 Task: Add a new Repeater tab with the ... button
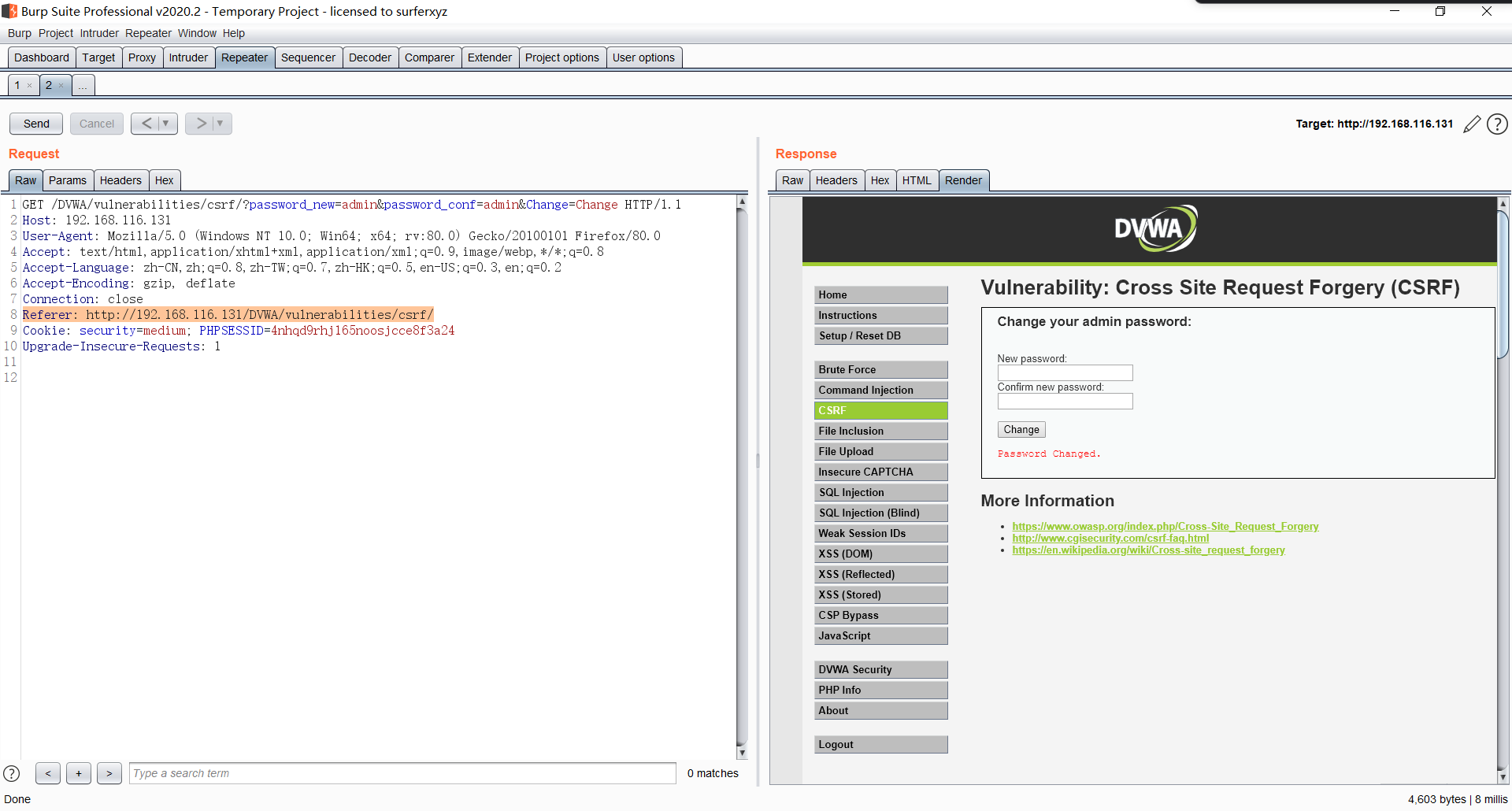(83, 85)
